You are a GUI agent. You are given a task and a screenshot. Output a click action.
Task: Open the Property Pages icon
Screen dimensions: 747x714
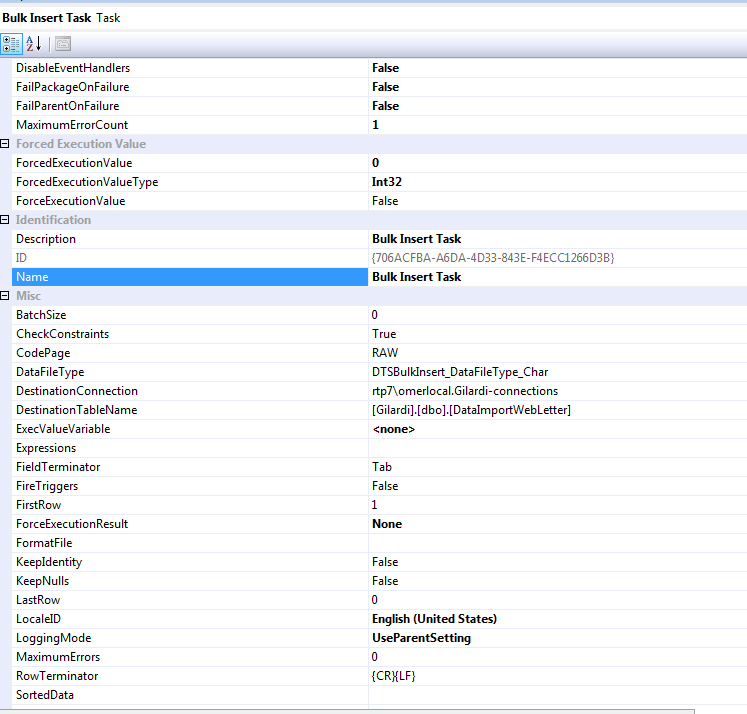pyautogui.click(x=63, y=44)
